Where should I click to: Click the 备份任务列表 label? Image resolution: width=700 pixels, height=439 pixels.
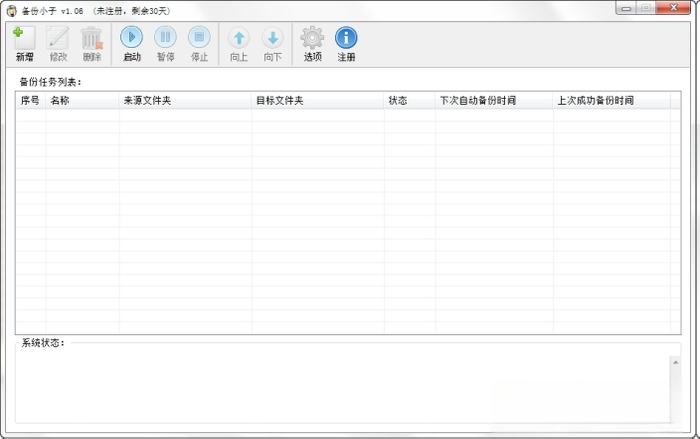click(50, 82)
